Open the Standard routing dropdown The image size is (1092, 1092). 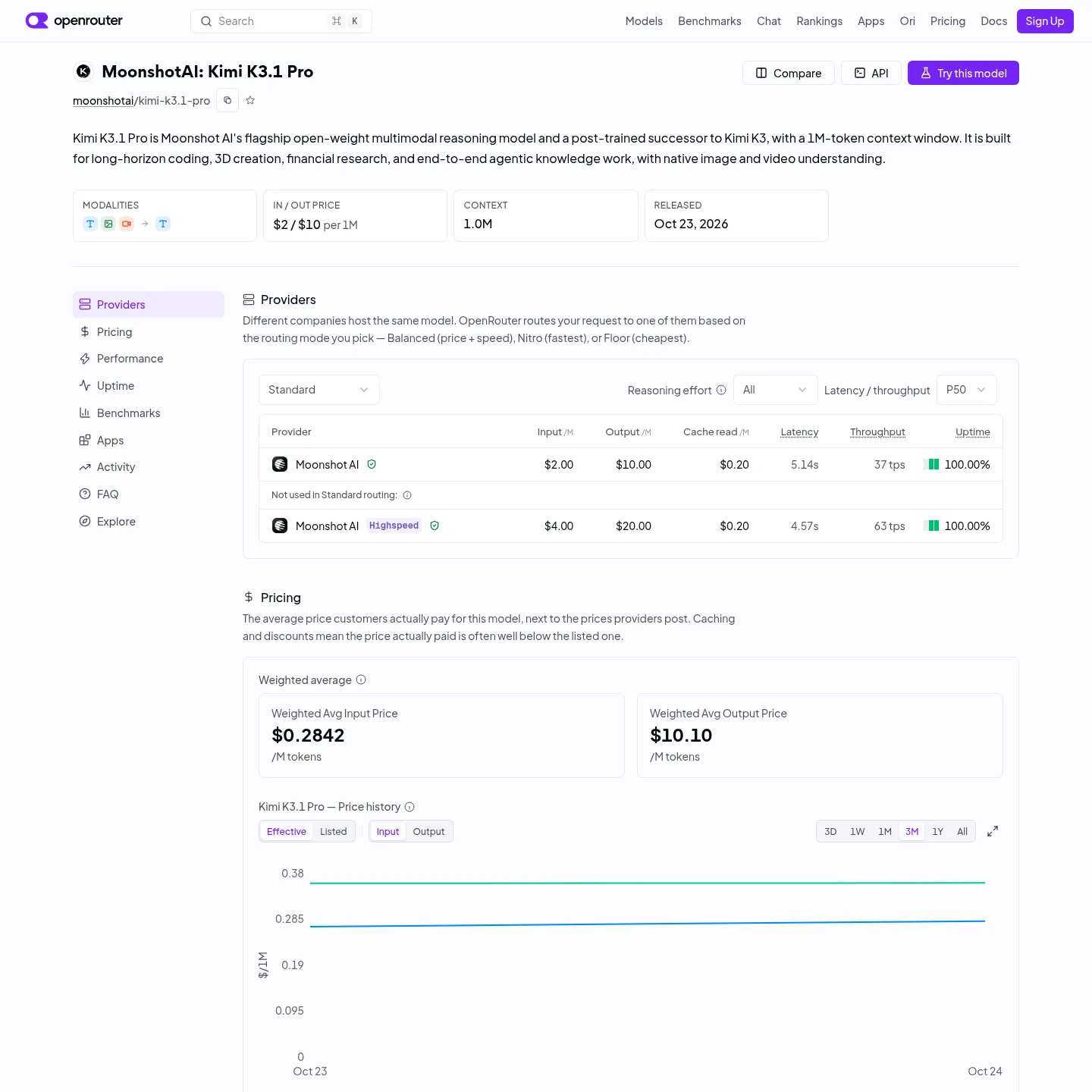[319, 390]
